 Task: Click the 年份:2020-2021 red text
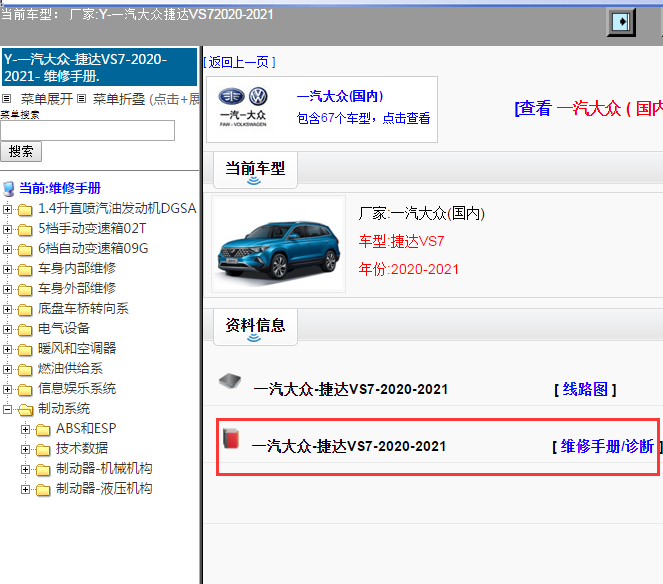pyautogui.click(x=408, y=269)
